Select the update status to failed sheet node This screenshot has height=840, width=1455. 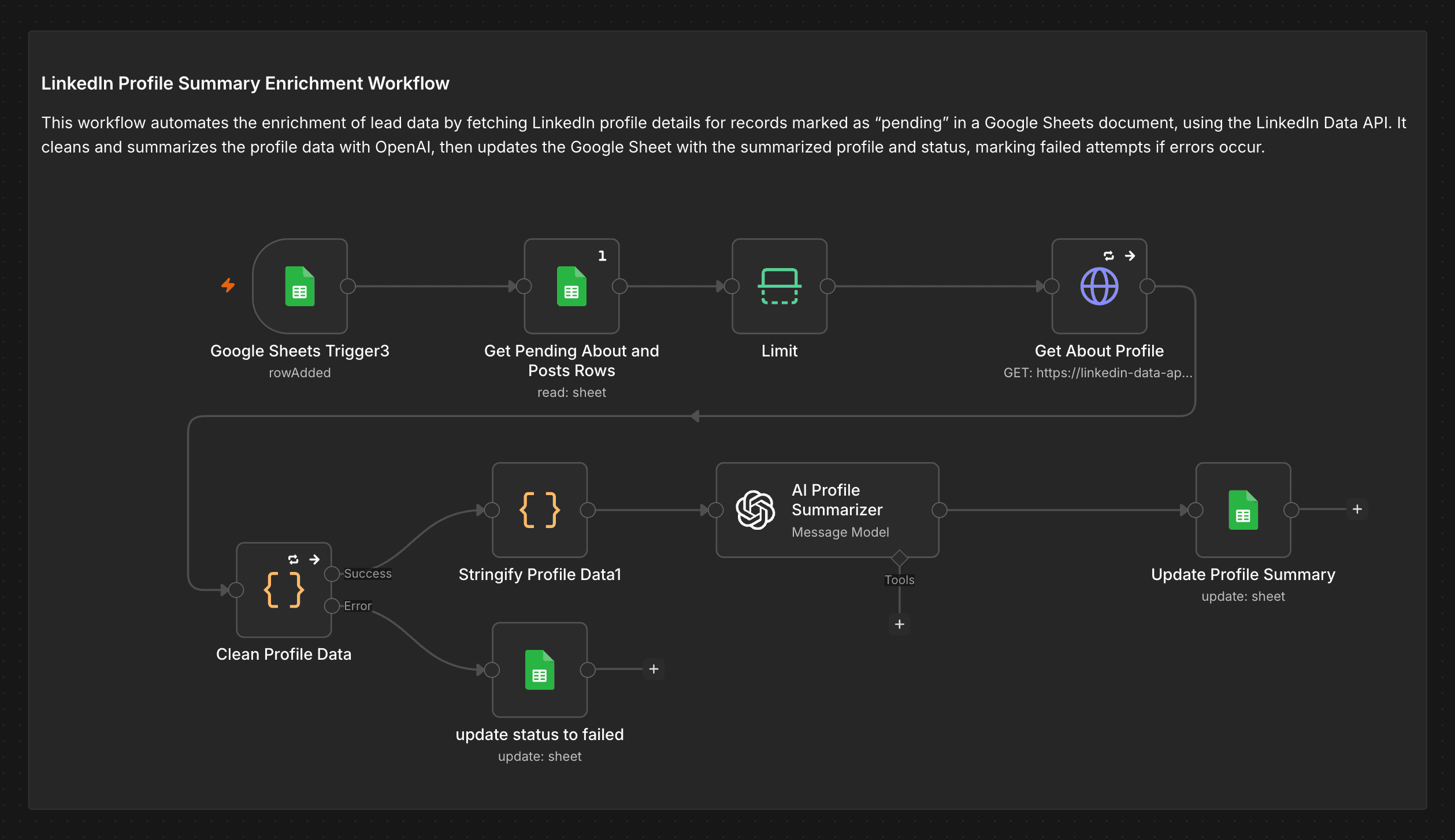[540, 670]
